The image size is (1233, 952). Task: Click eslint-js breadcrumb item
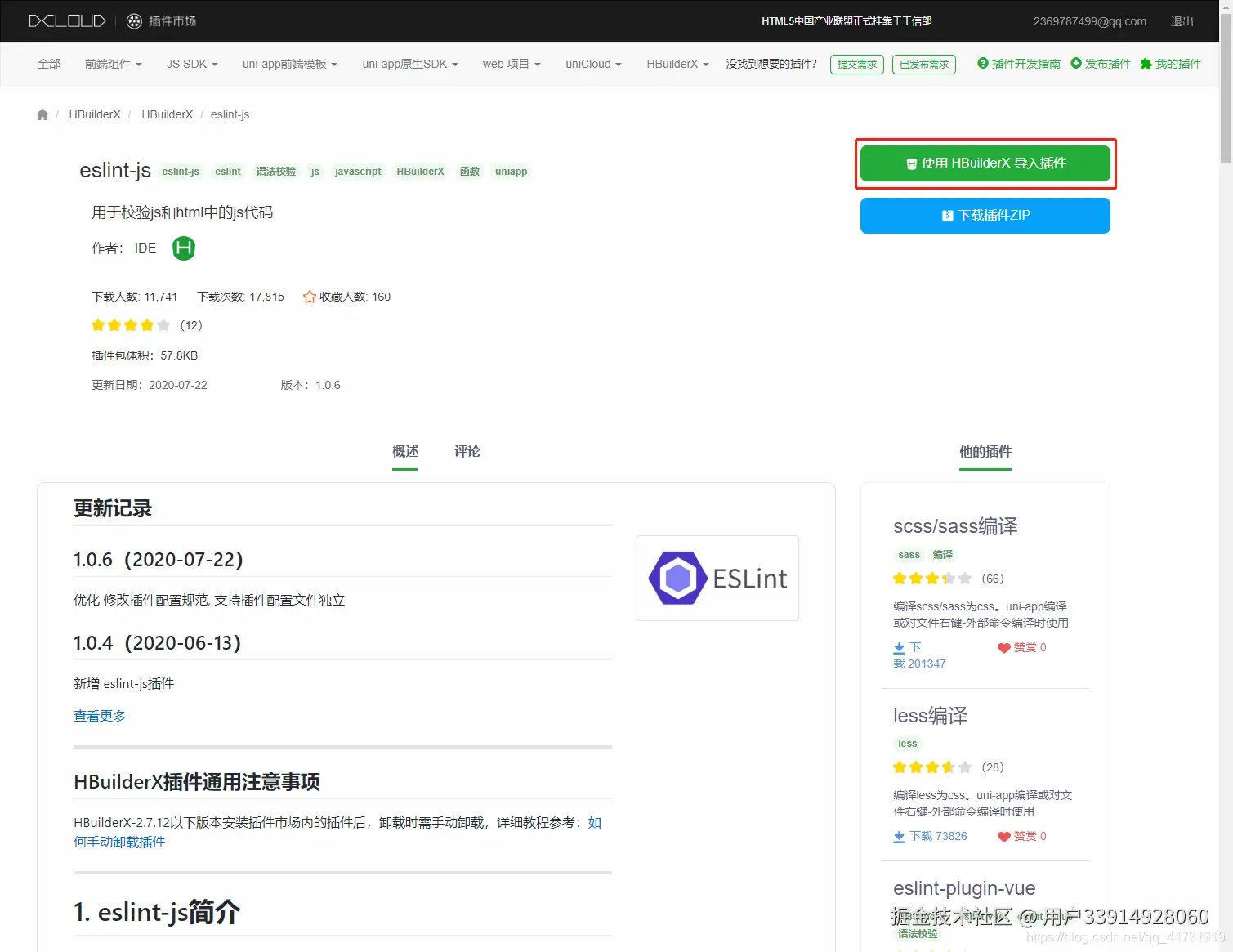230,114
